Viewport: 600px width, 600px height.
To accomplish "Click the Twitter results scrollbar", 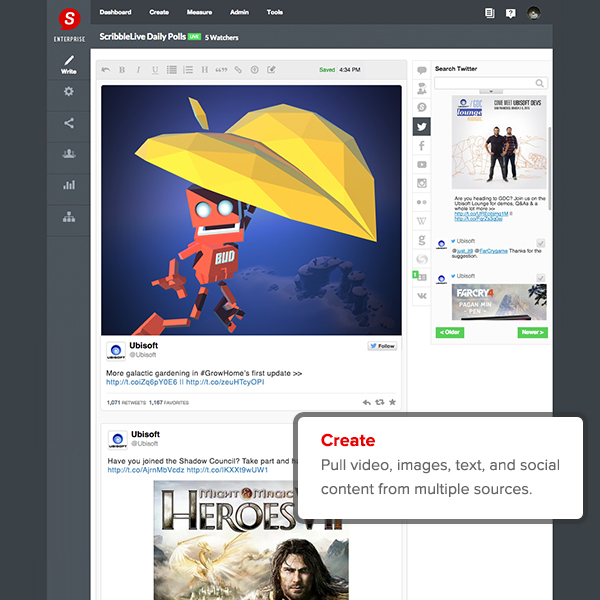I will point(550,168).
